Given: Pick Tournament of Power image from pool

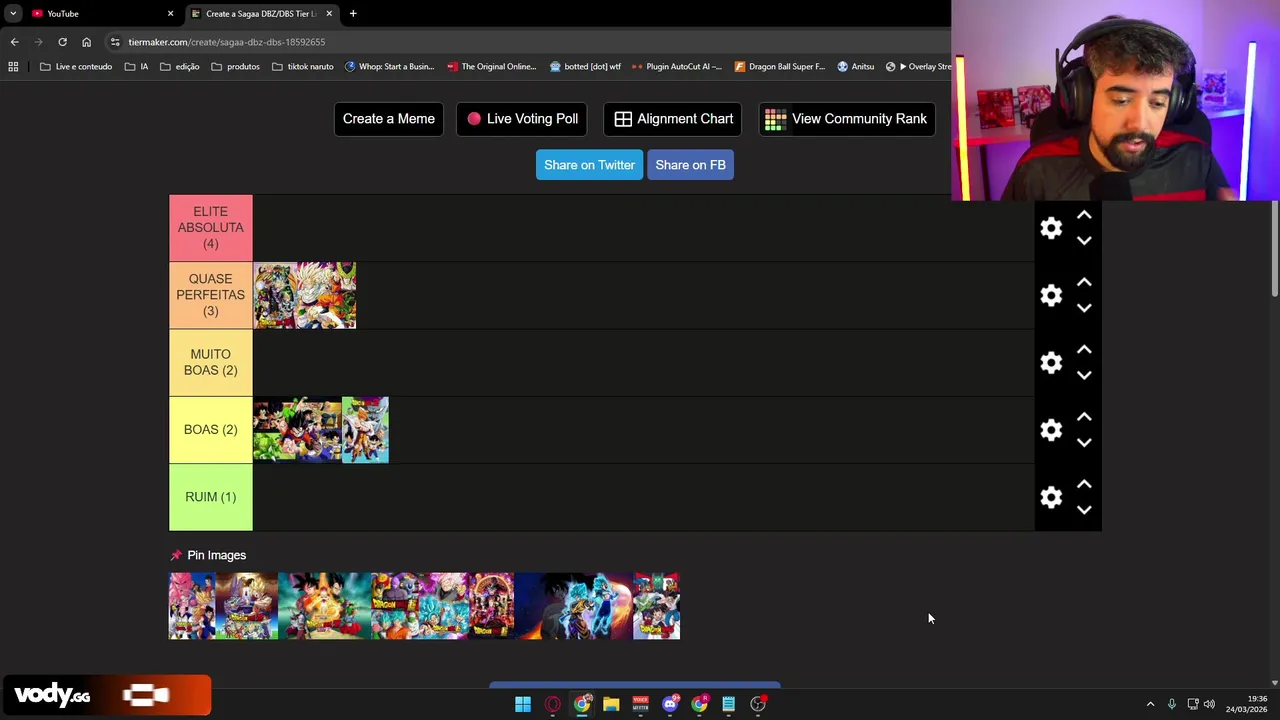Looking at the screenshot, I should tap(491, 606).
